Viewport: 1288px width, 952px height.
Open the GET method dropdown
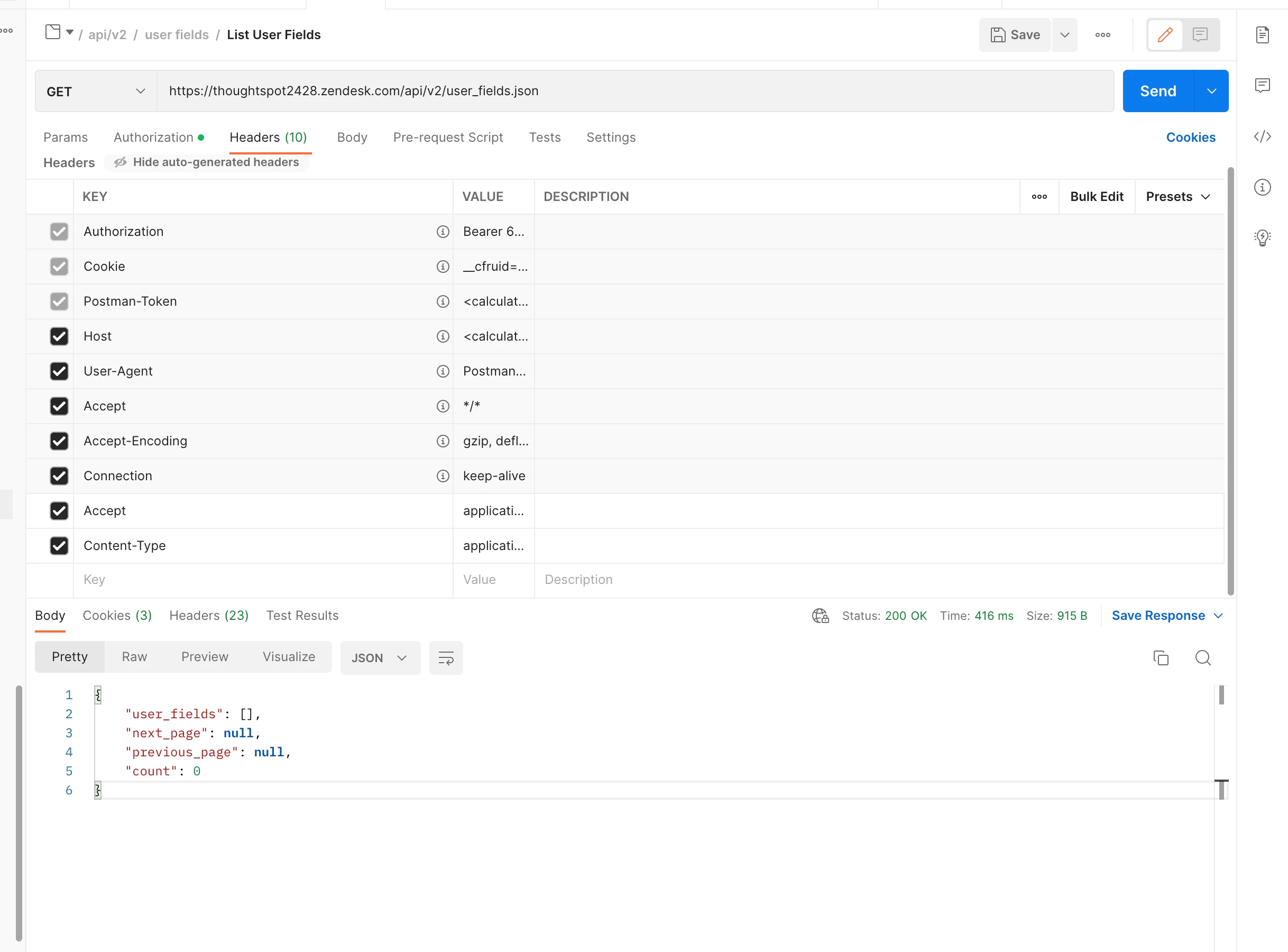pyautogui.click(x=96, y=91)
